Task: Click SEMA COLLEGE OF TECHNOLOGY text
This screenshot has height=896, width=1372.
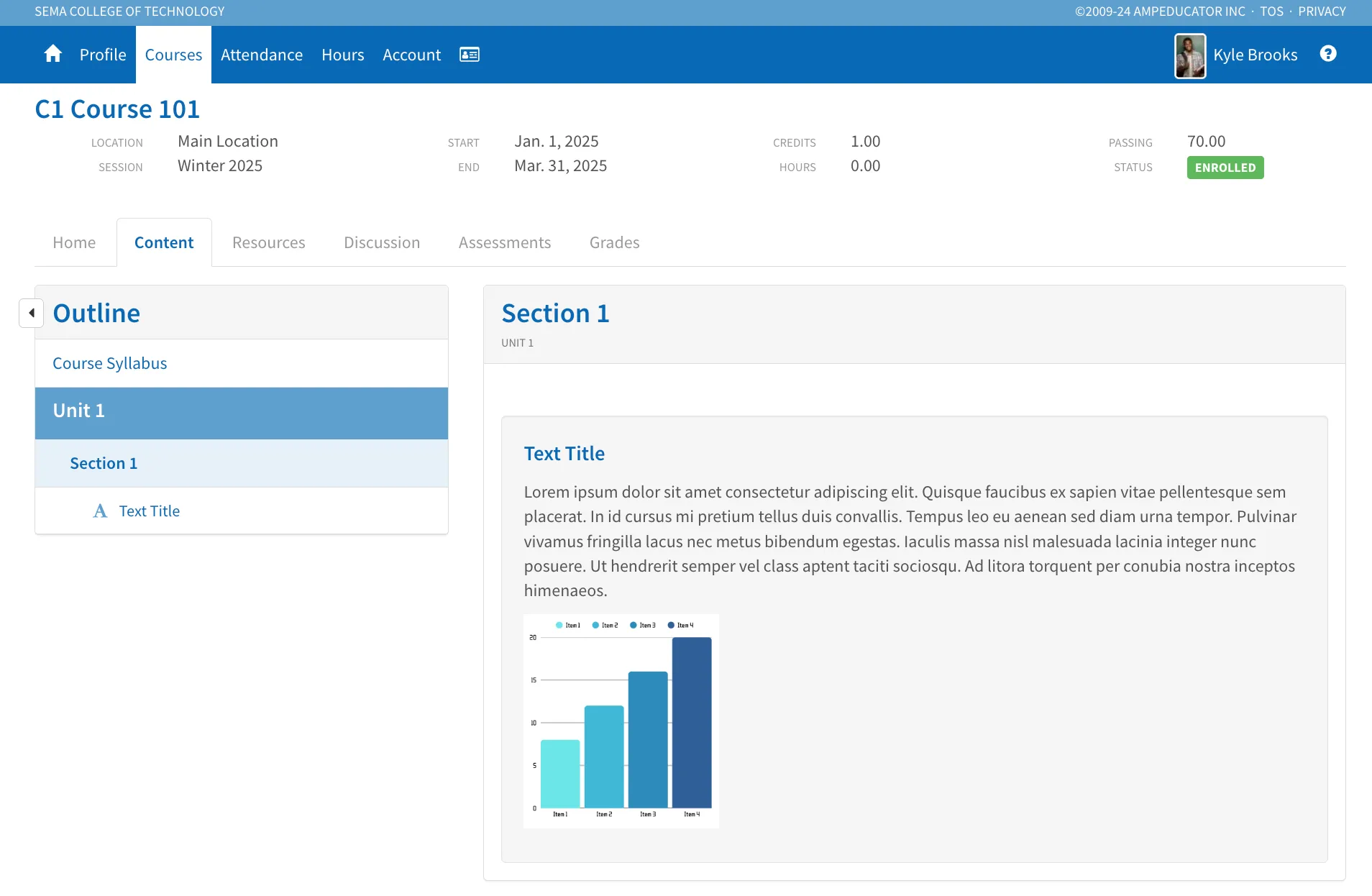Action: [x=129, y=12]
